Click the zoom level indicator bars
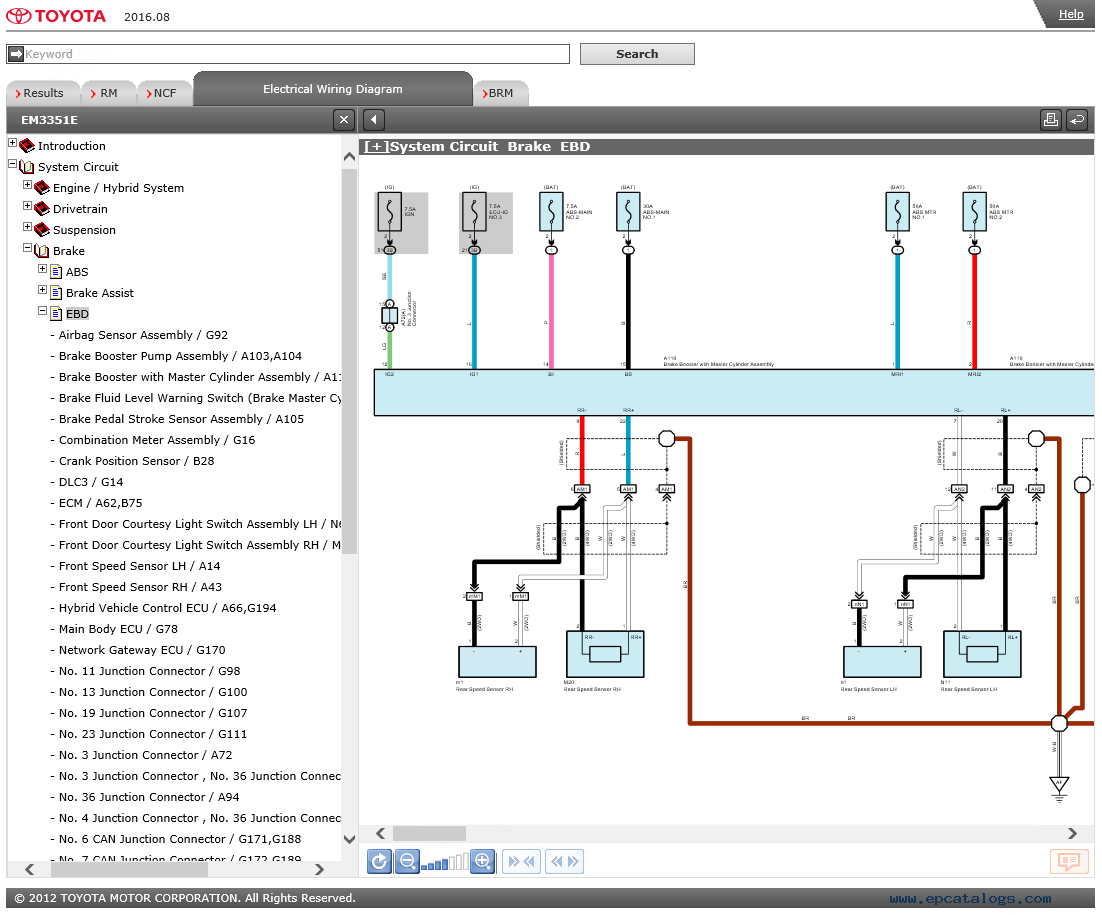 point(445,862)
